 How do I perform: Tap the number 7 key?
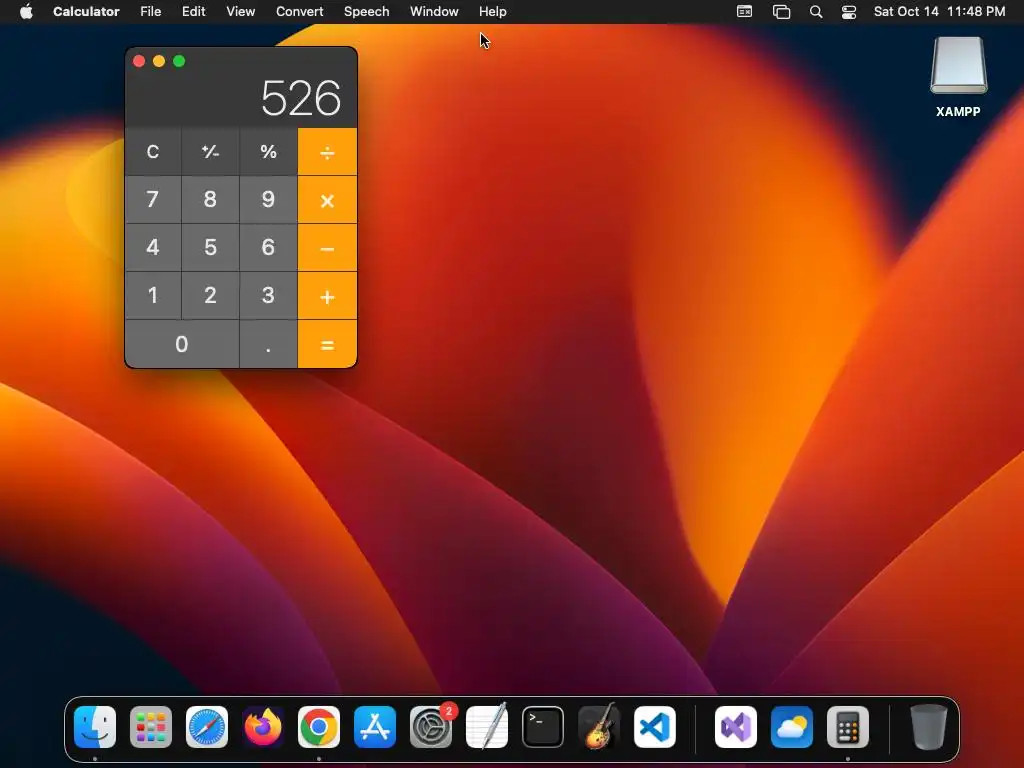pos(153,200)
